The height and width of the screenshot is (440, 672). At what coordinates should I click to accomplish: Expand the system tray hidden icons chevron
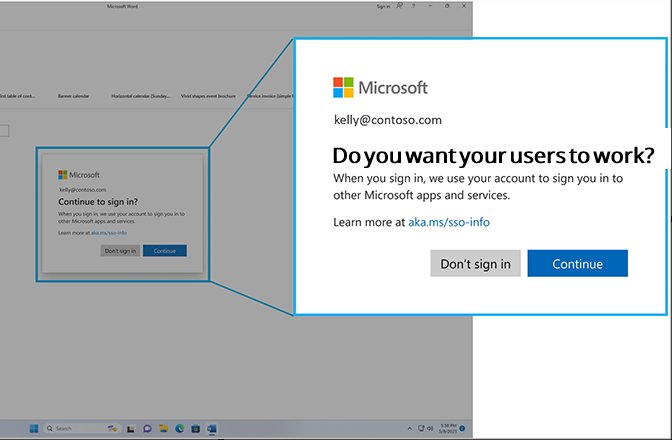pyautogui.click(x=409, y=428)
